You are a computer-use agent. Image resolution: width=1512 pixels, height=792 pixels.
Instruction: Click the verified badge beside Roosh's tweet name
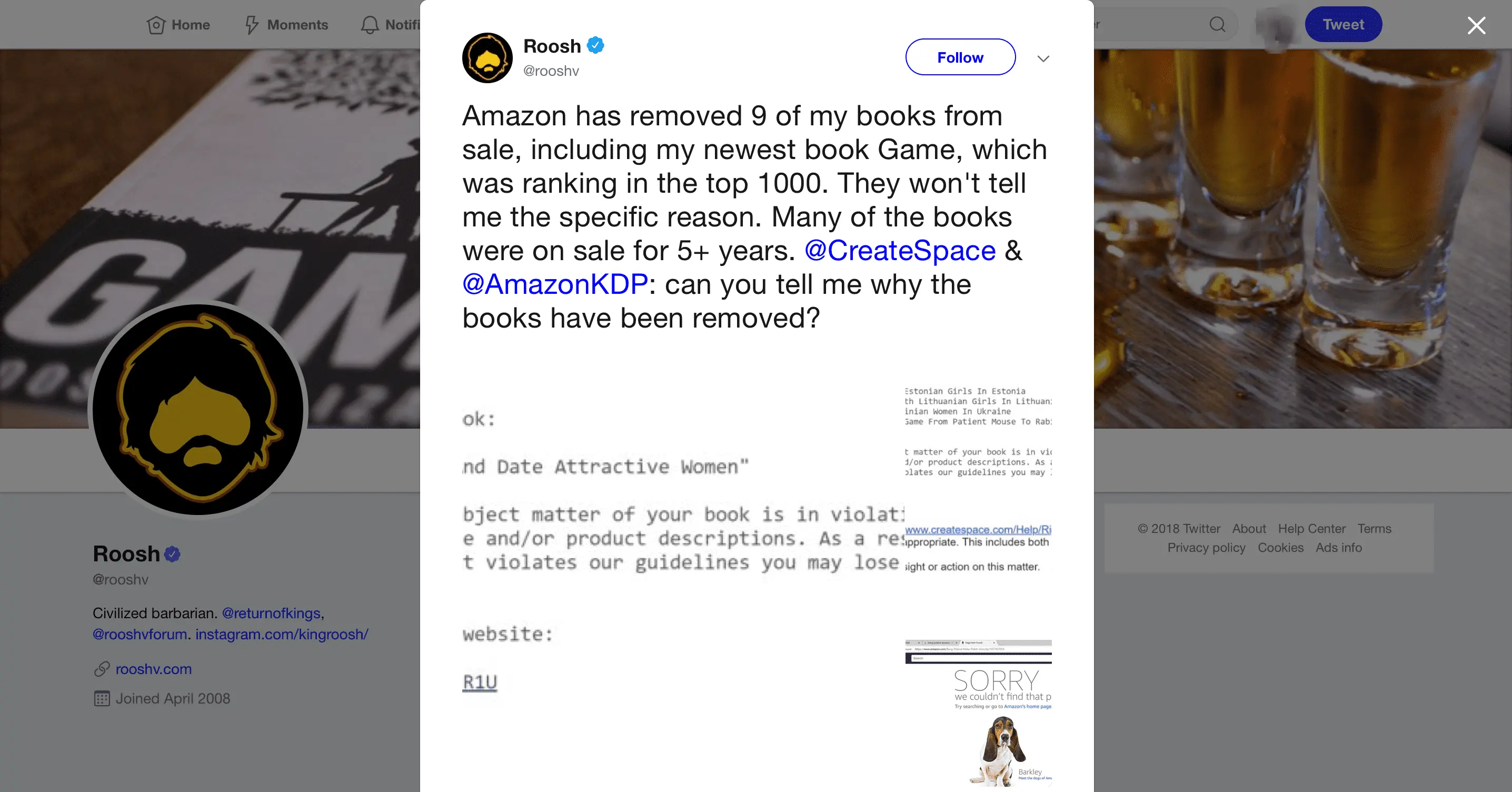click(x=595, y=45)
